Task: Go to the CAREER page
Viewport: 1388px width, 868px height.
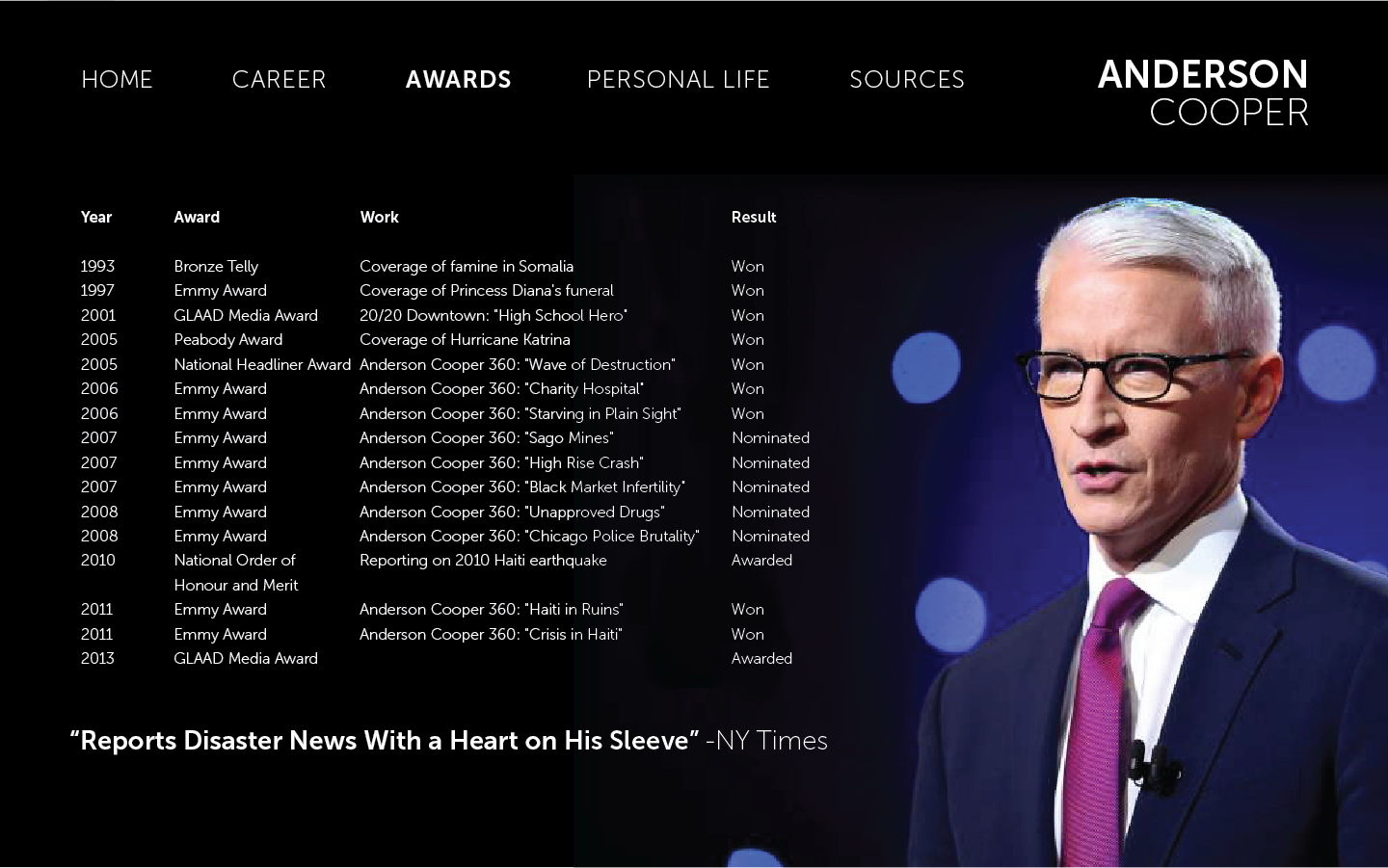Action: (x=279, y=79)
